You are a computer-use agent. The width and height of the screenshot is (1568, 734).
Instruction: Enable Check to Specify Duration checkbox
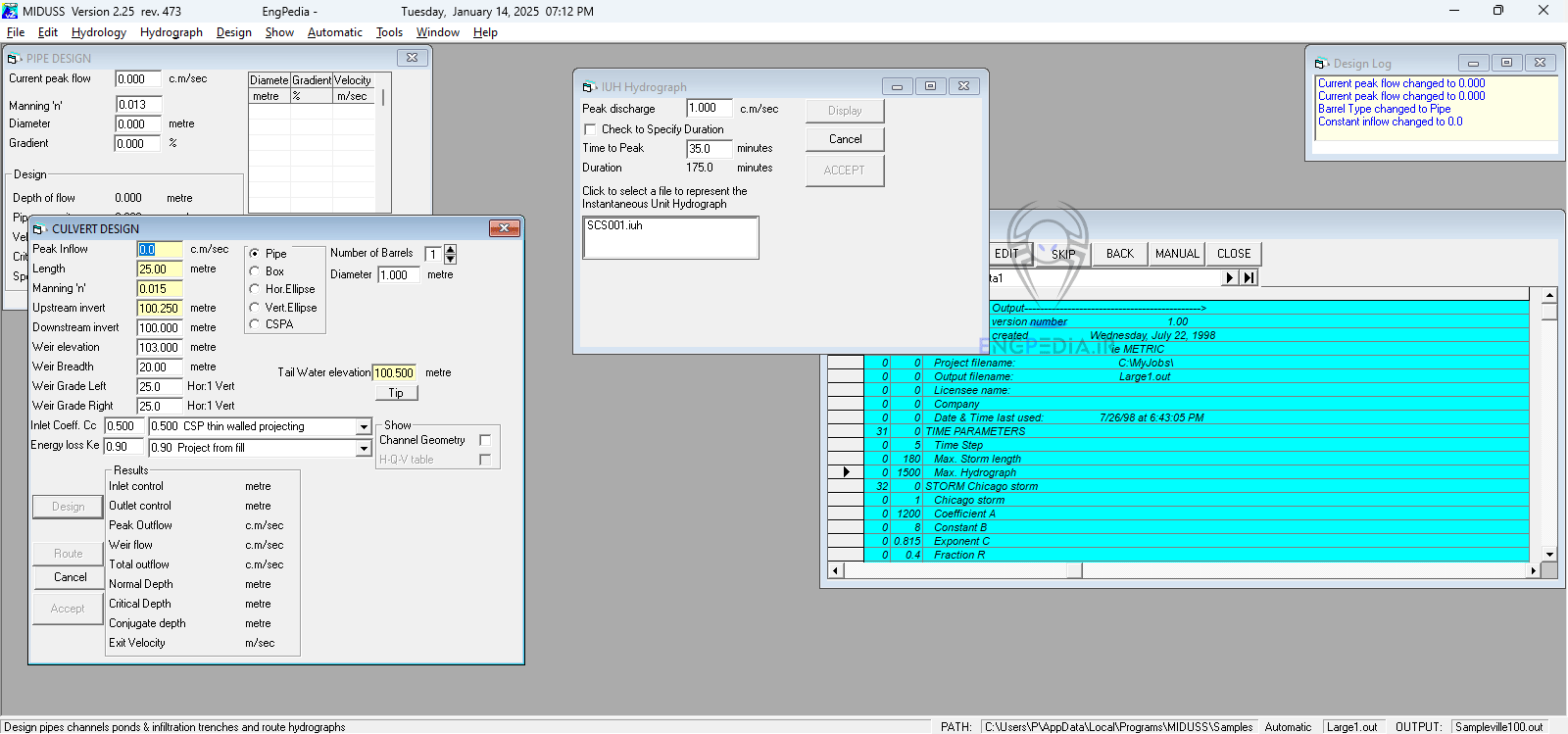click(590, 129)
